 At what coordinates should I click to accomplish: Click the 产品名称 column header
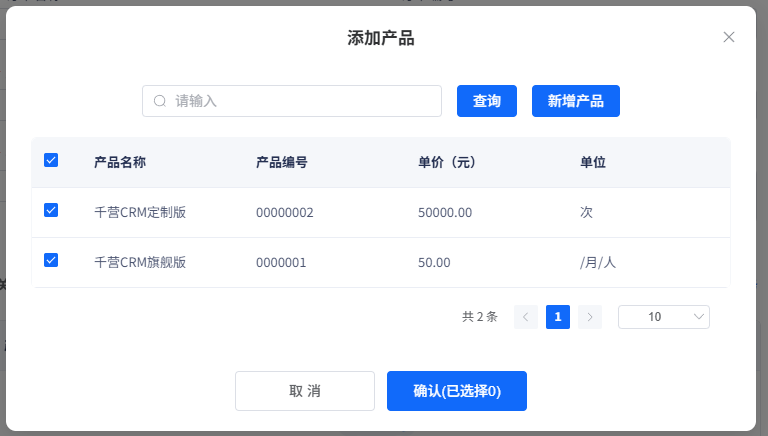120,162
